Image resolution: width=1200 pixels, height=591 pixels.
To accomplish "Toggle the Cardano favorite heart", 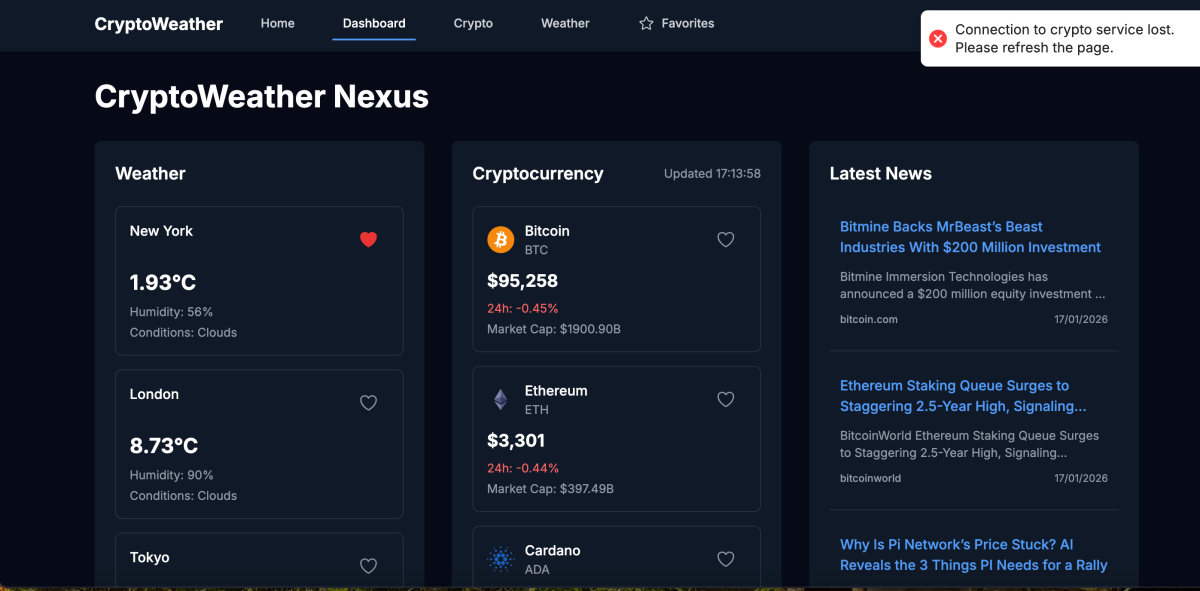I will tap(726, 559).
